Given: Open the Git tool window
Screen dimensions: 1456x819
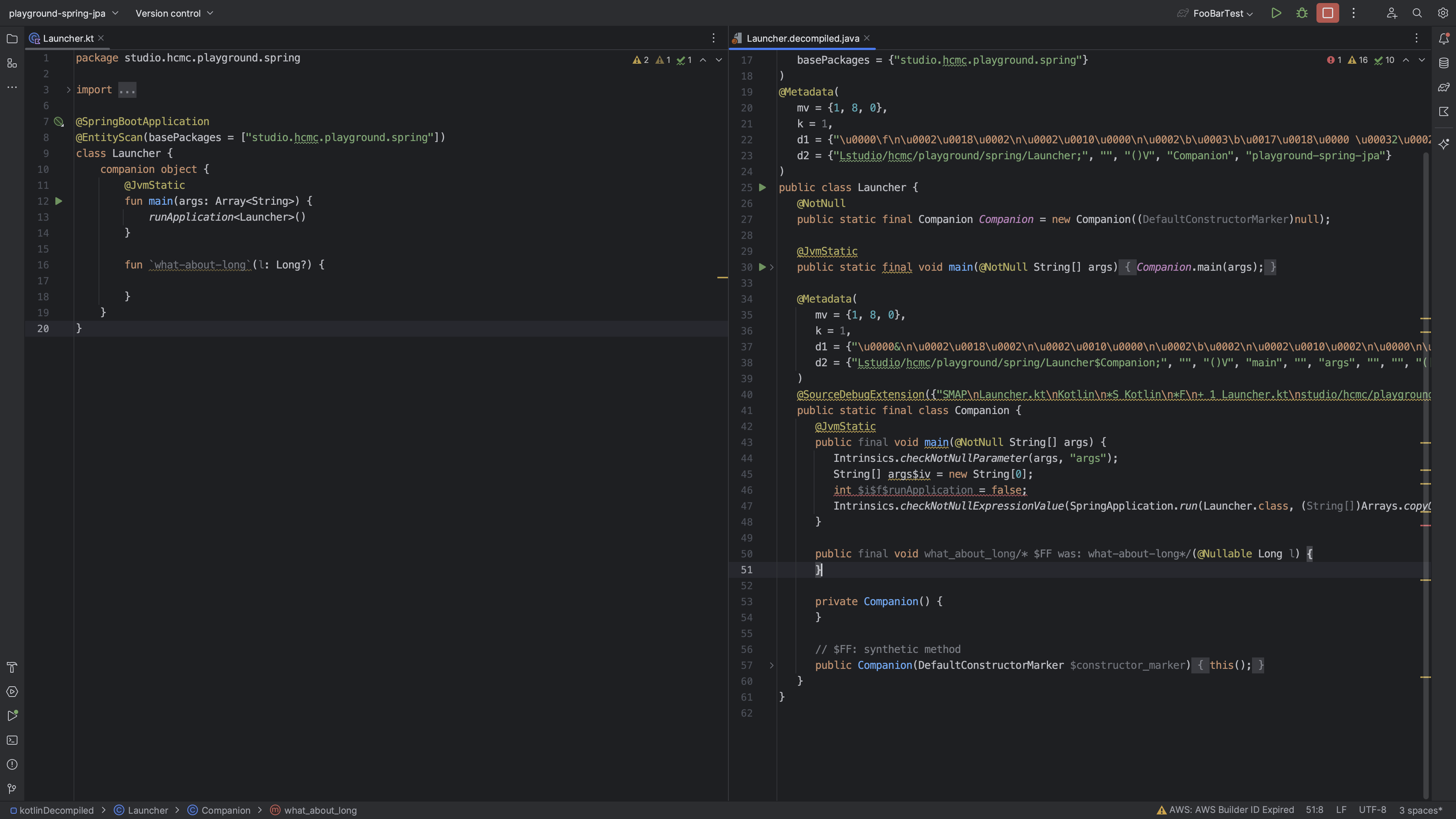Looking at the screenshot, I should pyautogui.click(x=12, y=789).
